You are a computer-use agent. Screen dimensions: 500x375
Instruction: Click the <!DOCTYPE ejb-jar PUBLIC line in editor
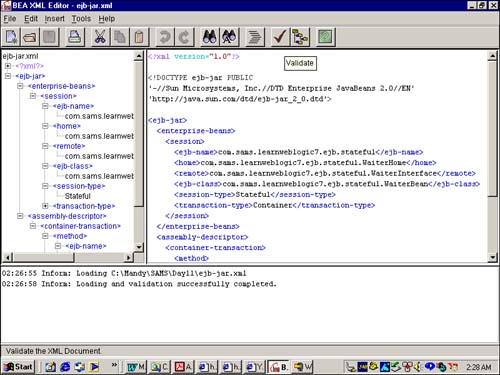click(200, 78)
